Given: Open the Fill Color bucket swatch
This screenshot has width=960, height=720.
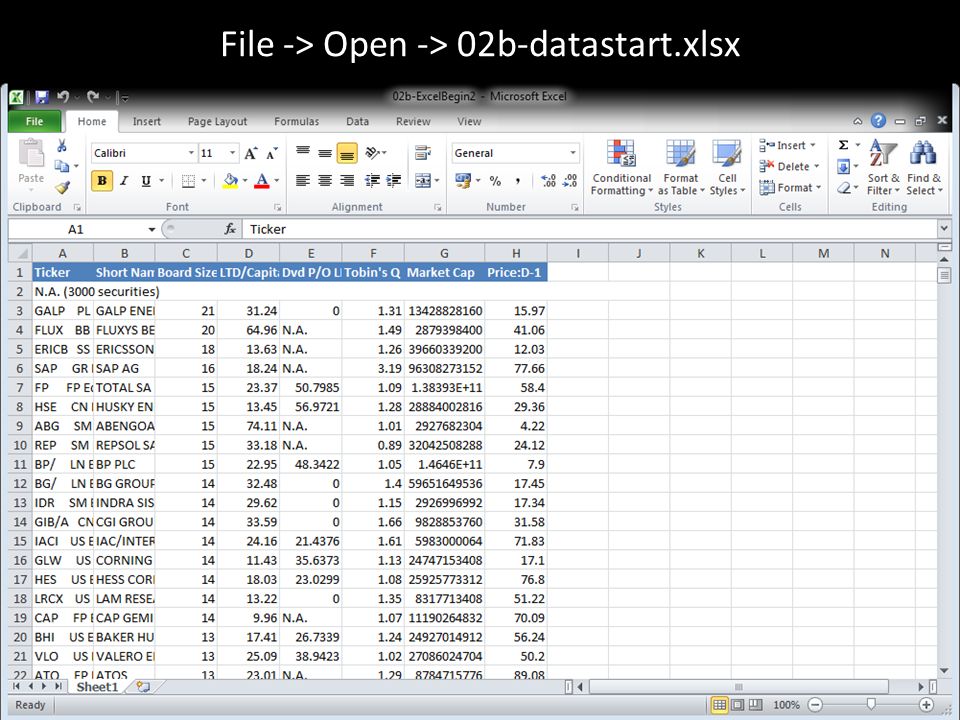Looking at the screenshot, I should 230,181.
